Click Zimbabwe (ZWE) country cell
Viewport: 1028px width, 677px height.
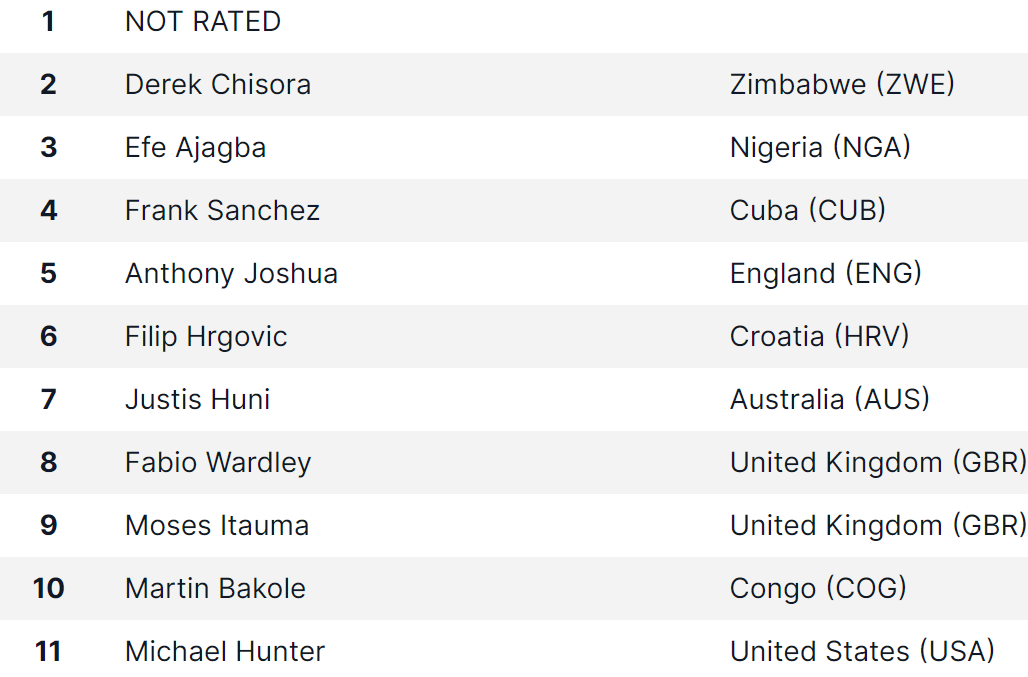click(x=842, y=85)
